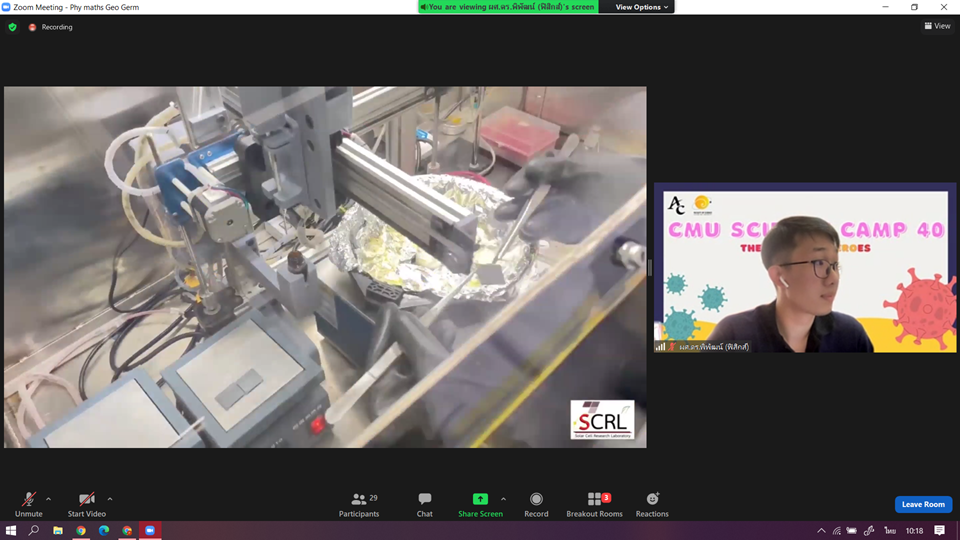The image size is (960, 540).
Task: Click the Leave Room button
Action: tap(923, 504)
